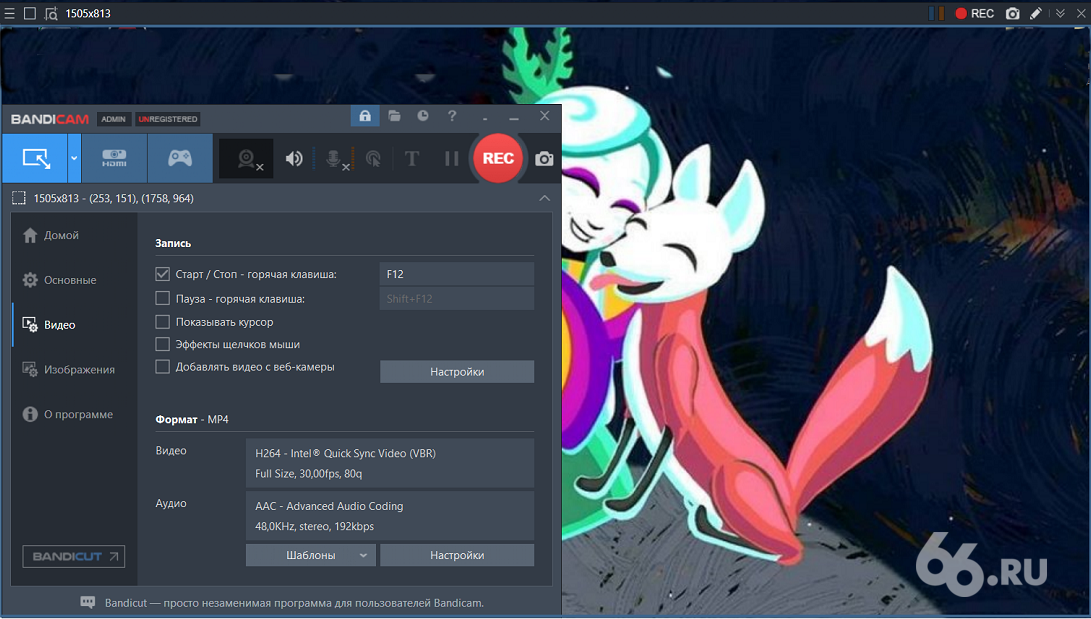The image size is (1091, 619).
Task: Open the output folder icon
Action: point(395,116)
